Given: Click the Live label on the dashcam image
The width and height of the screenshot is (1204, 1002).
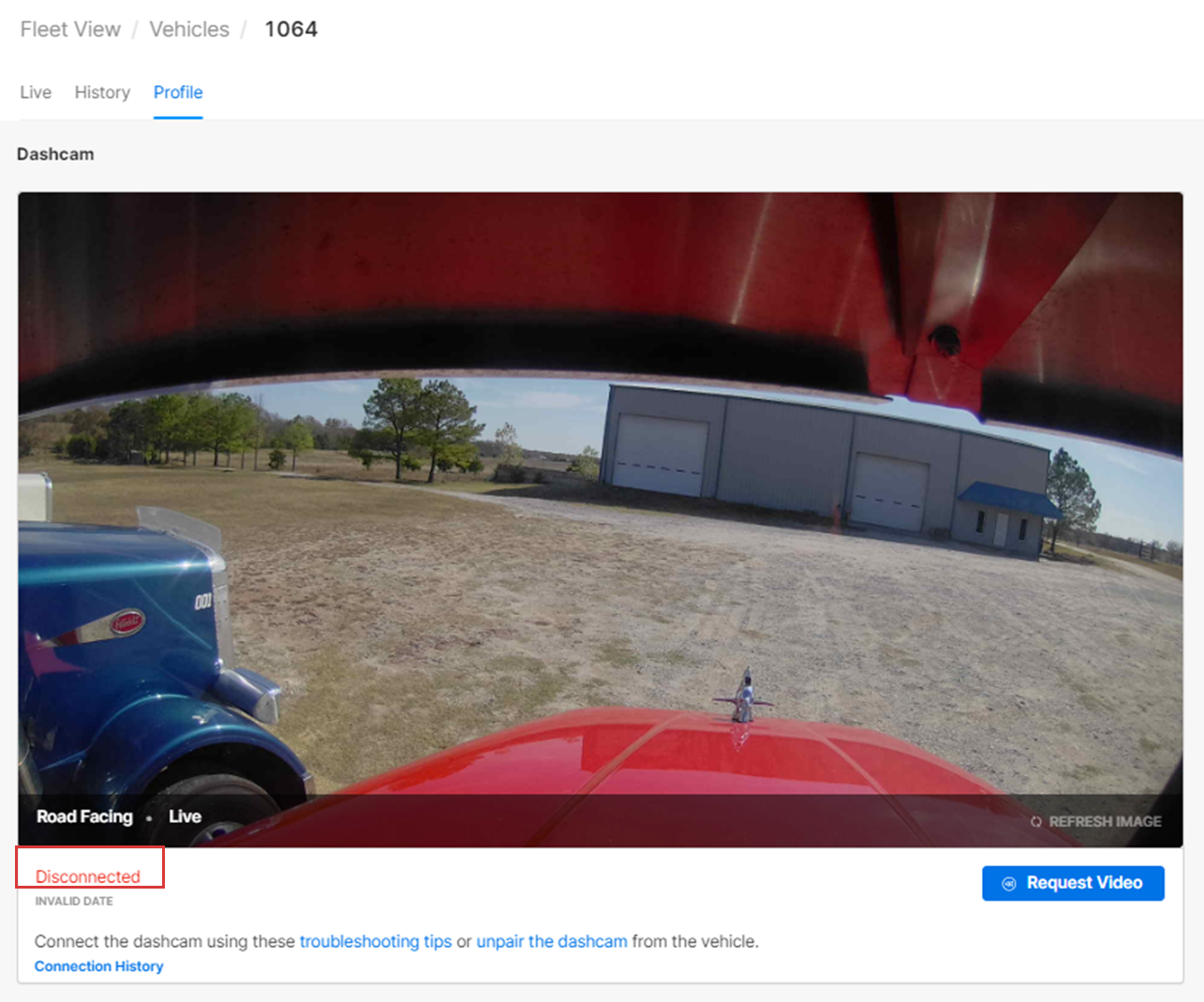Looking at the screenshot, I should (x=185, y=816).
